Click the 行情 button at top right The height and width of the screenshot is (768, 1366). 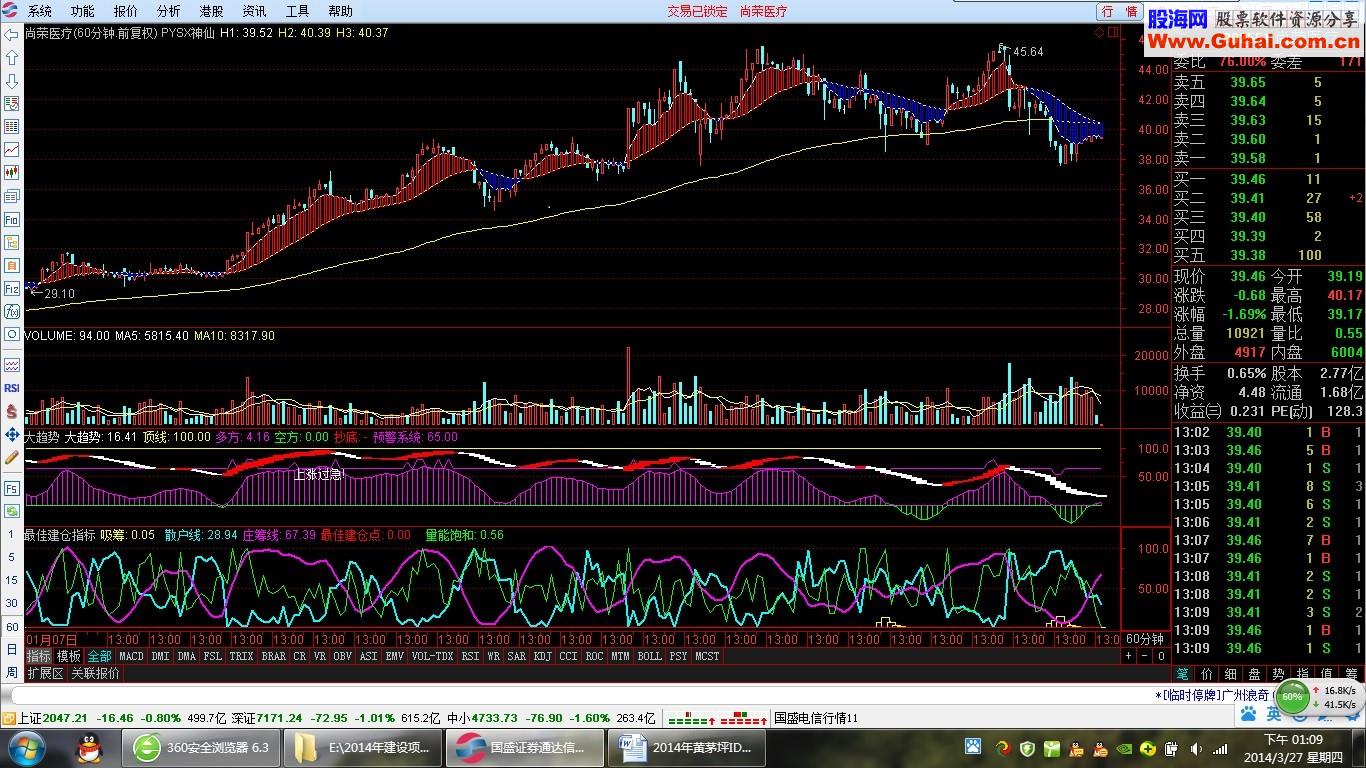1120,11
